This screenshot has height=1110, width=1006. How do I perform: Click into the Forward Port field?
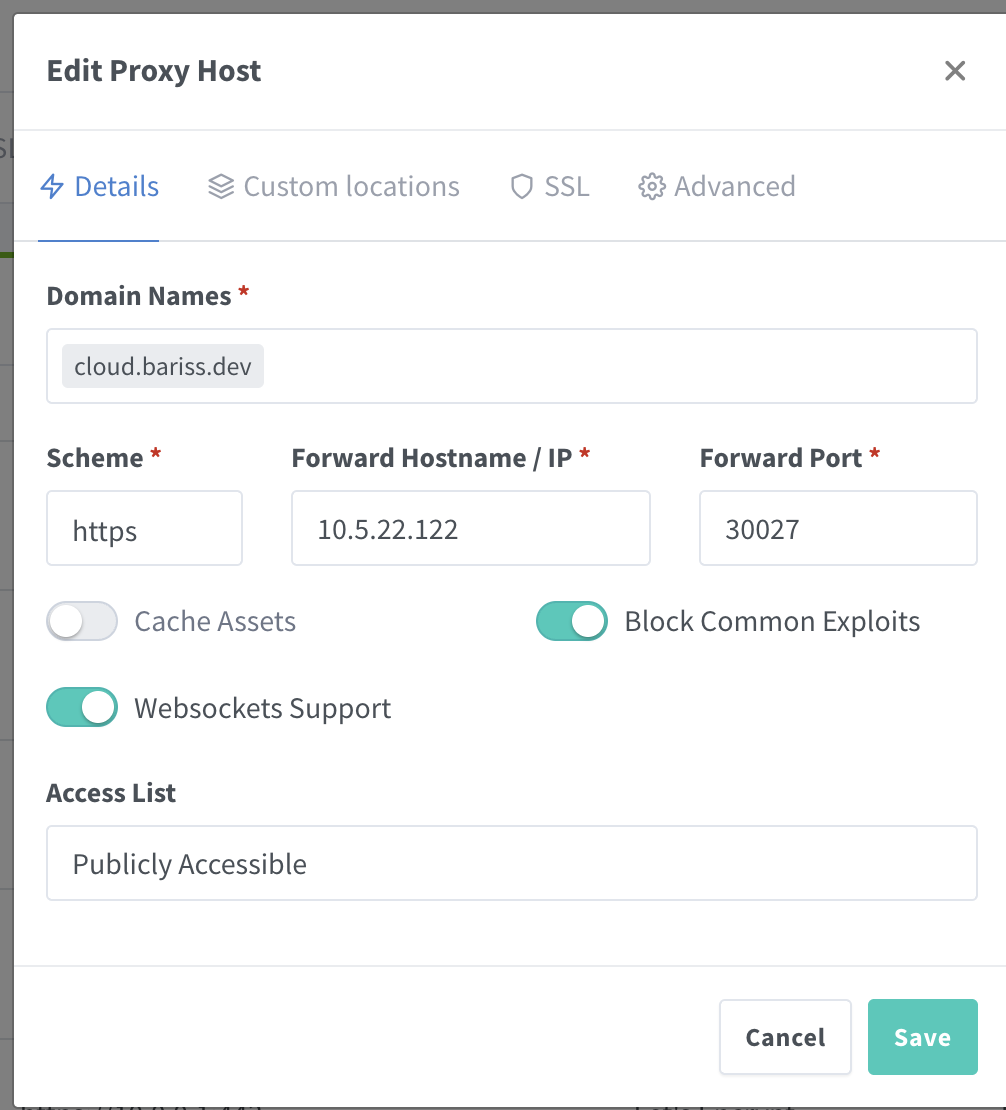point(838,528)
